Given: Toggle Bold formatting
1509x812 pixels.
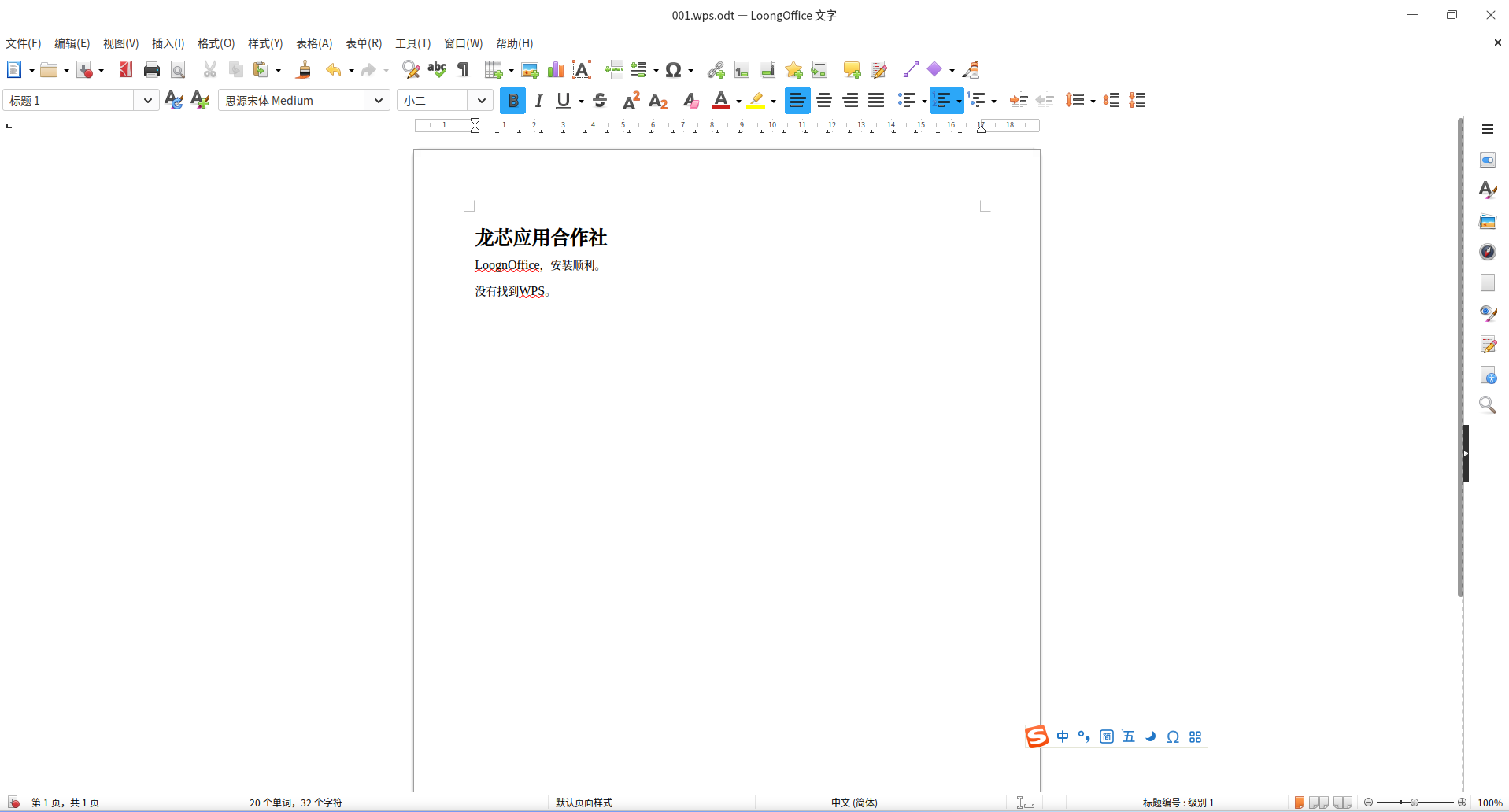Looking at the screenshot, I should coord(512,100).
